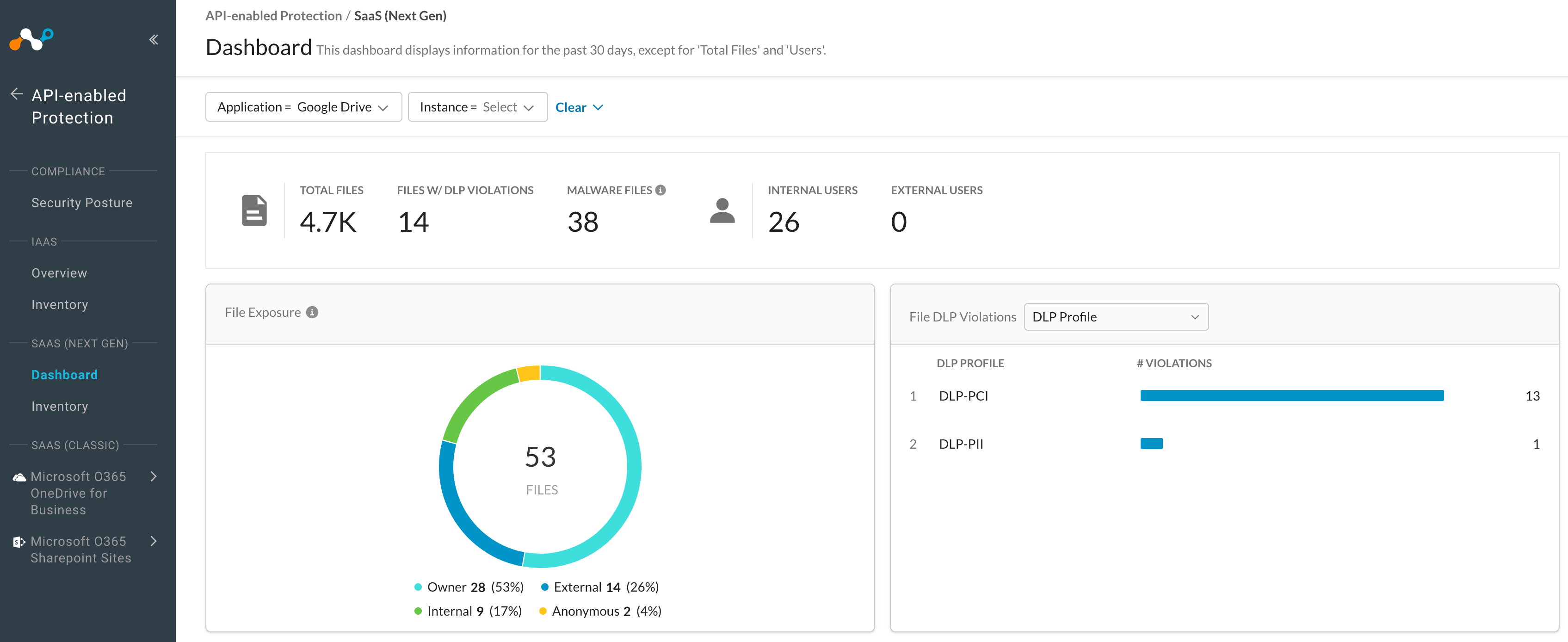Open the Application filter dropdown
Screen dimensions: 1568x642
pyautogui.click(x=302, y=106)
